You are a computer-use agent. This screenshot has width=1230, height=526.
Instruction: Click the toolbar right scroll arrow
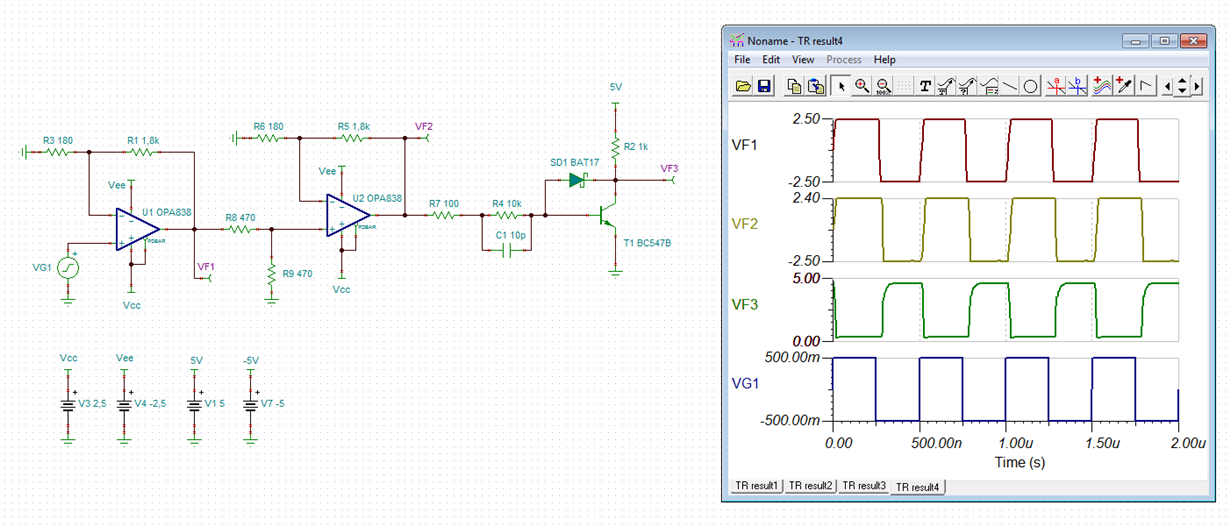(1197, 86)
